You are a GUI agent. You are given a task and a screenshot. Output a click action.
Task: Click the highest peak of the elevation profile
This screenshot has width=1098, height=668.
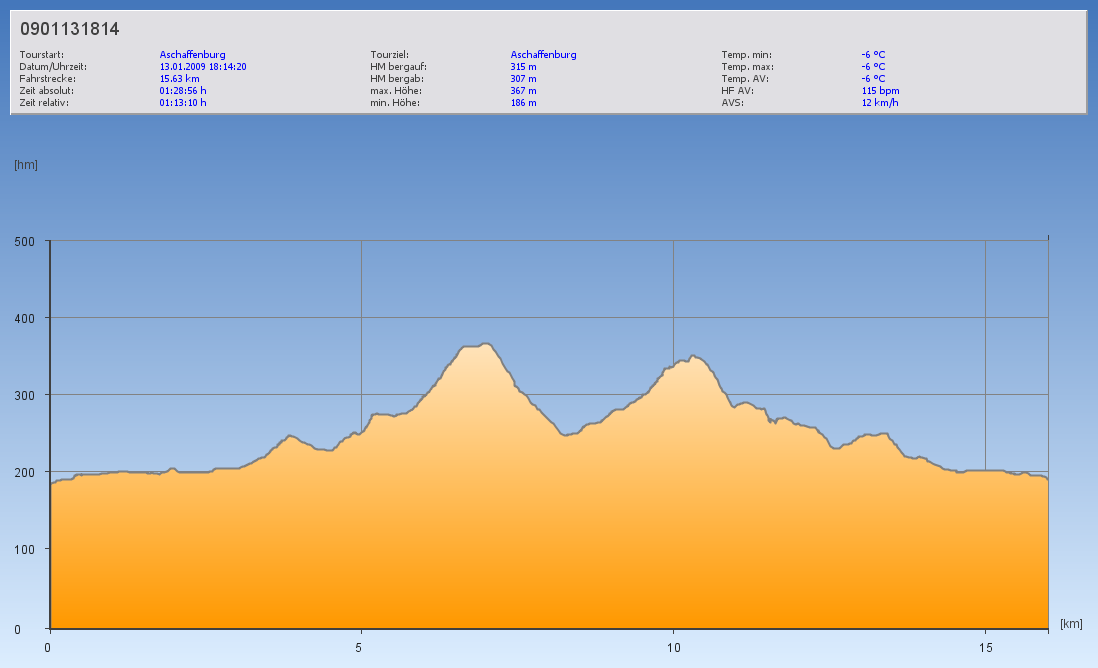point(486,344)
